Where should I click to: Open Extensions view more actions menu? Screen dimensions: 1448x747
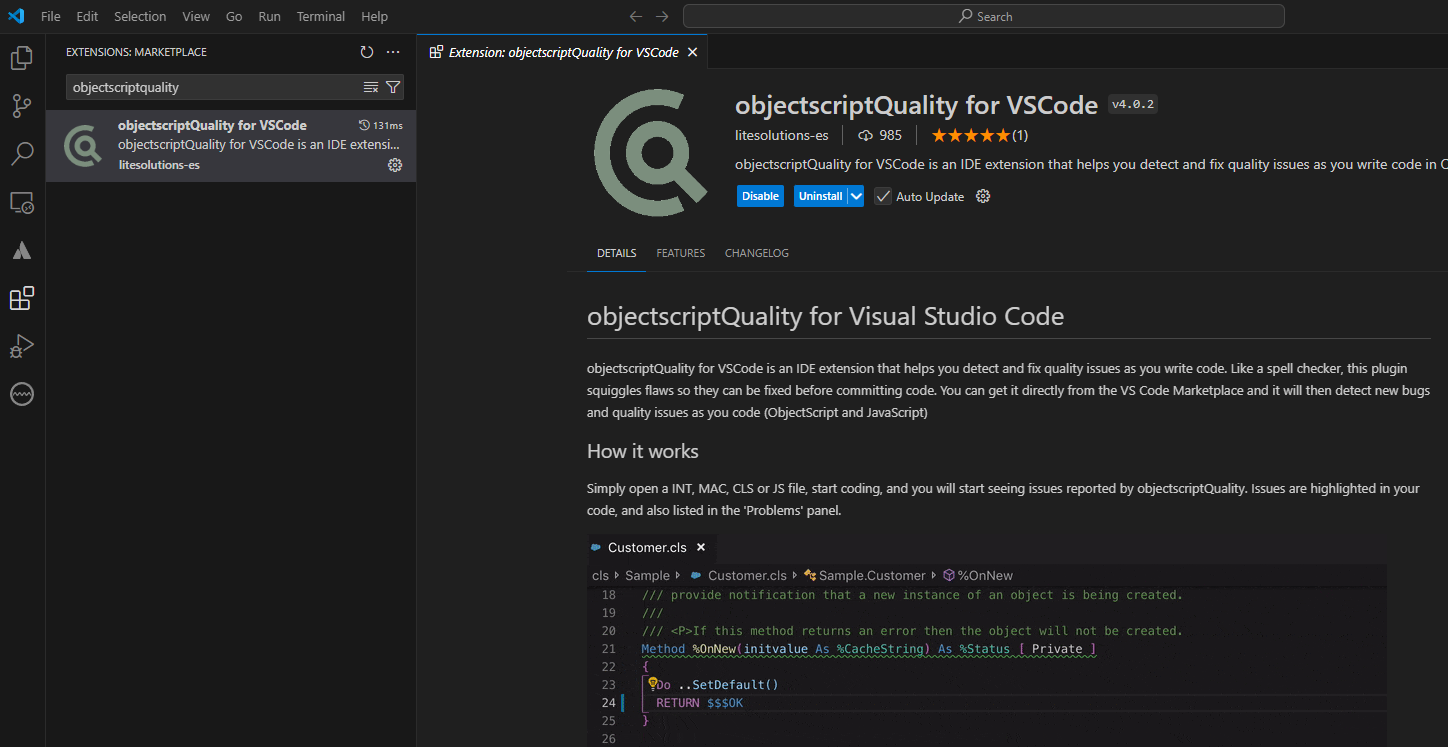tap(393, 52)
